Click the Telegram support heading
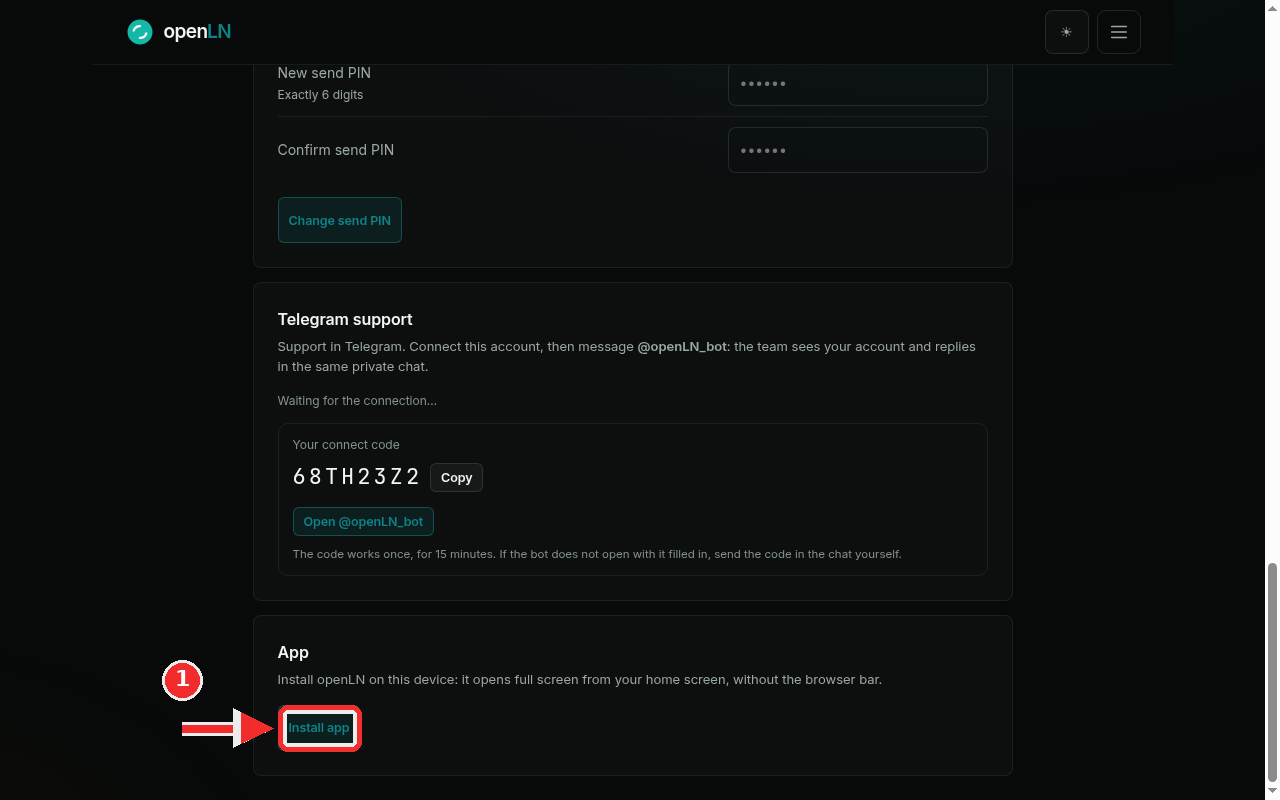1280x800 pixels. pyautogui.click(x=345, y=320)
